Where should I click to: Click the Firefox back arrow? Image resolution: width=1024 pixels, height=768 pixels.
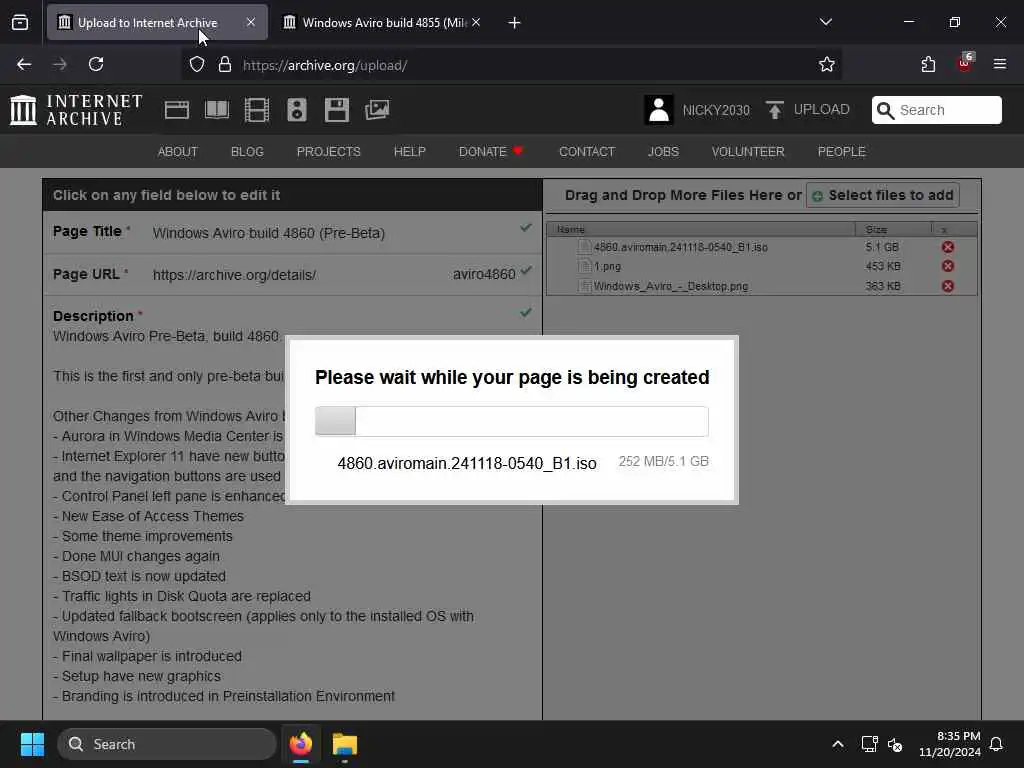coord(24,64)
